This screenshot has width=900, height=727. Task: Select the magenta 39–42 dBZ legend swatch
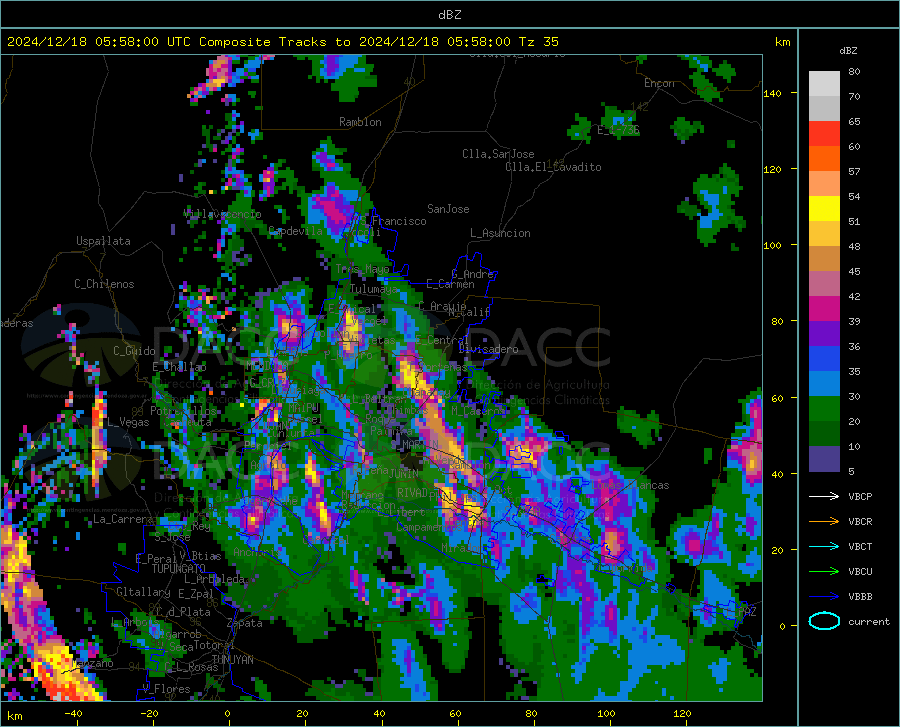824,309
